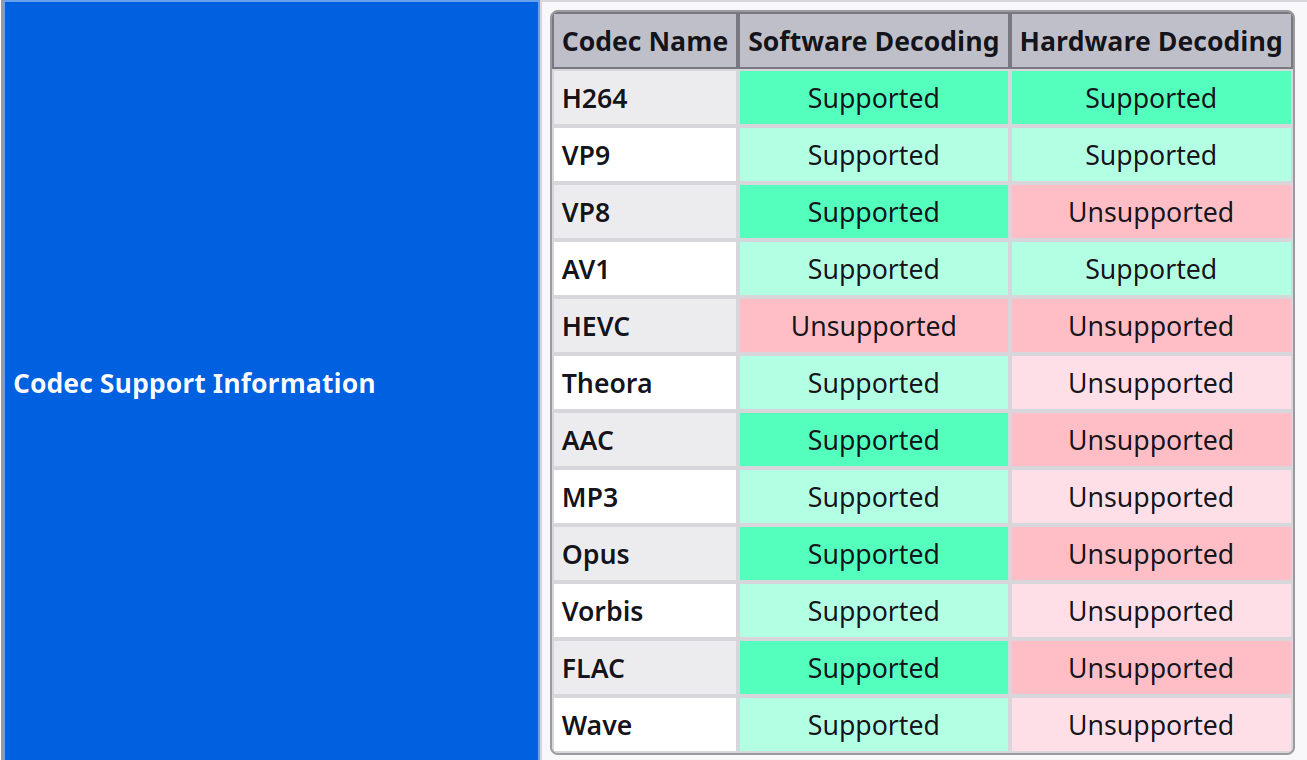Click HEVC software decoding Unsupported cell

click(873, 327)
